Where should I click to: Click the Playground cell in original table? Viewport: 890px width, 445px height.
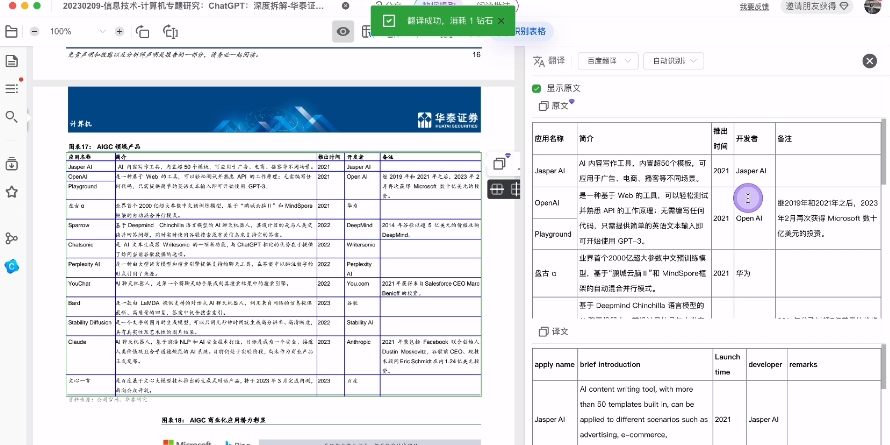tap(555, 234)
